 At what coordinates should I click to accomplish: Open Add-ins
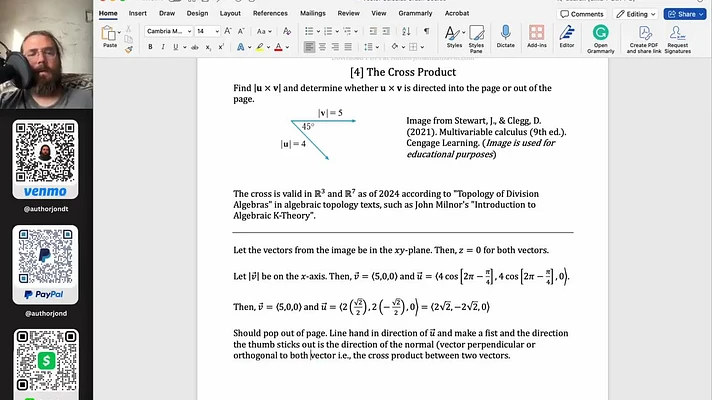[537, 37]
